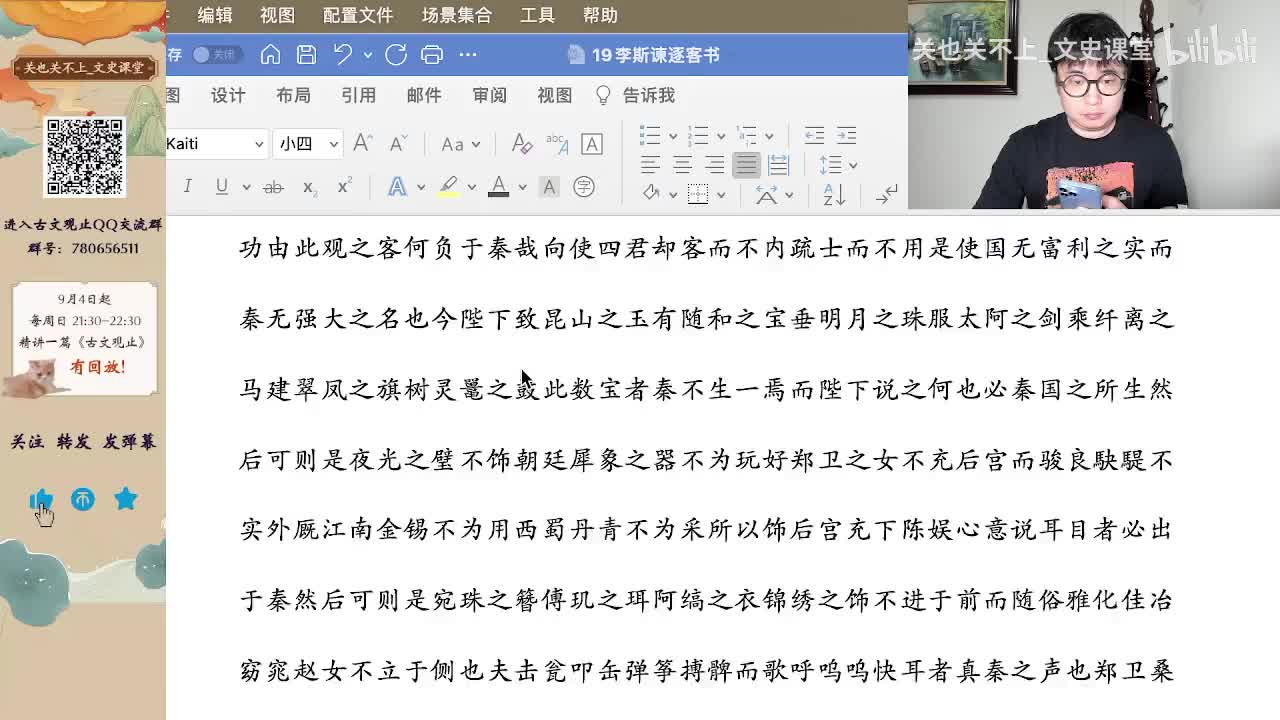Image resolution: width=1280 pixels, height=720 pixels.
Task: Switch to the 审阅 ribbon tab
Action: pyautogui.click(x=490, y=95)
